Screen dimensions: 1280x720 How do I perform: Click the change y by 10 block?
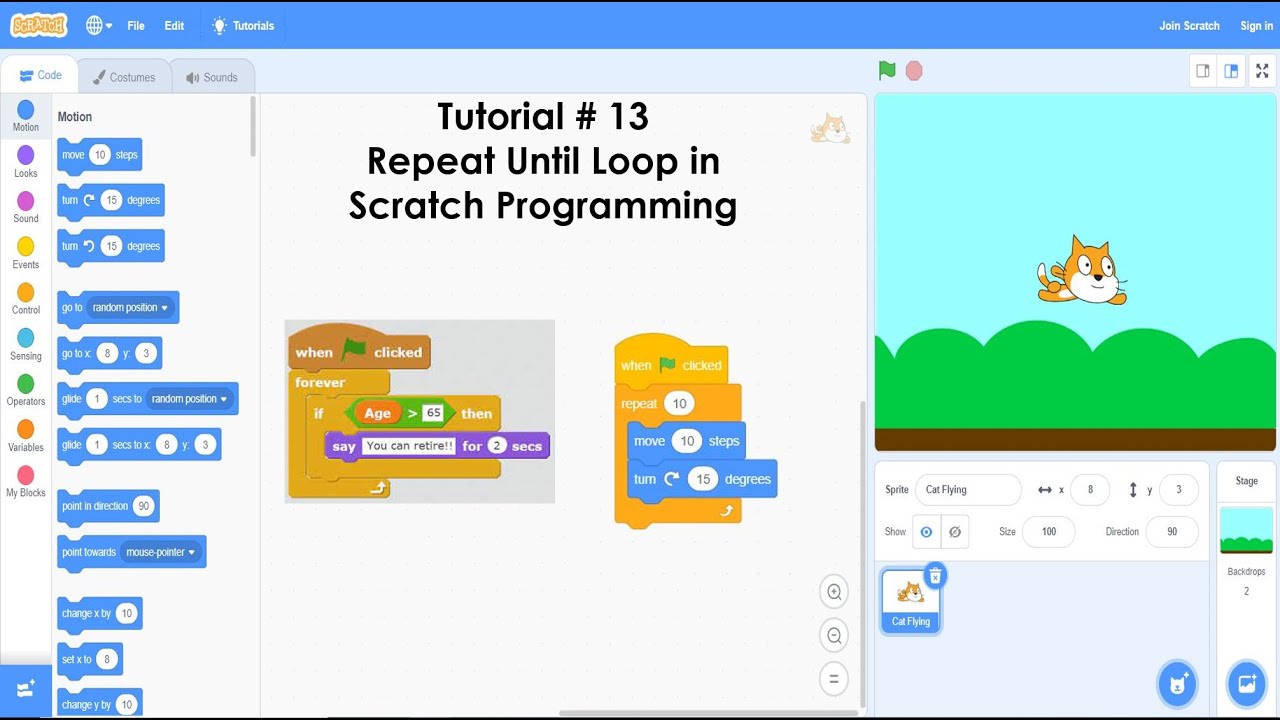click(x=100, y=704)
